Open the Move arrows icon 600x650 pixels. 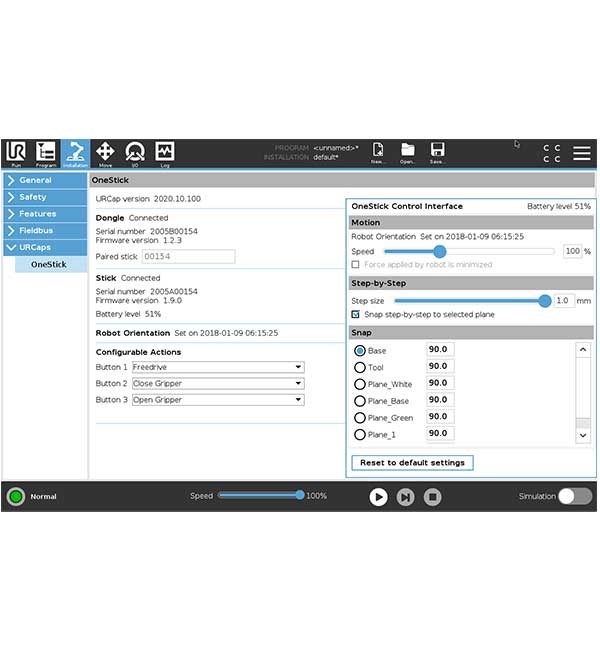[x=105, y=153]
